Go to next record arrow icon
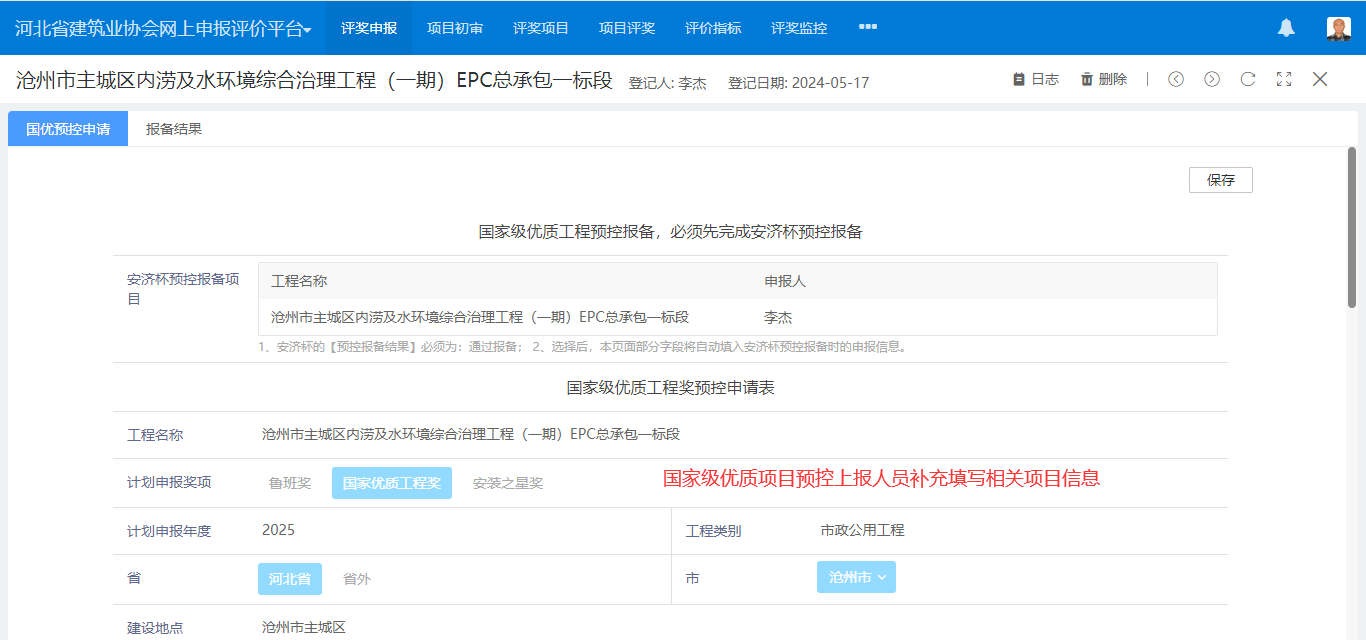This screenshot has height=640, width=1366. pyautogui.click(x=1212, y=79)
